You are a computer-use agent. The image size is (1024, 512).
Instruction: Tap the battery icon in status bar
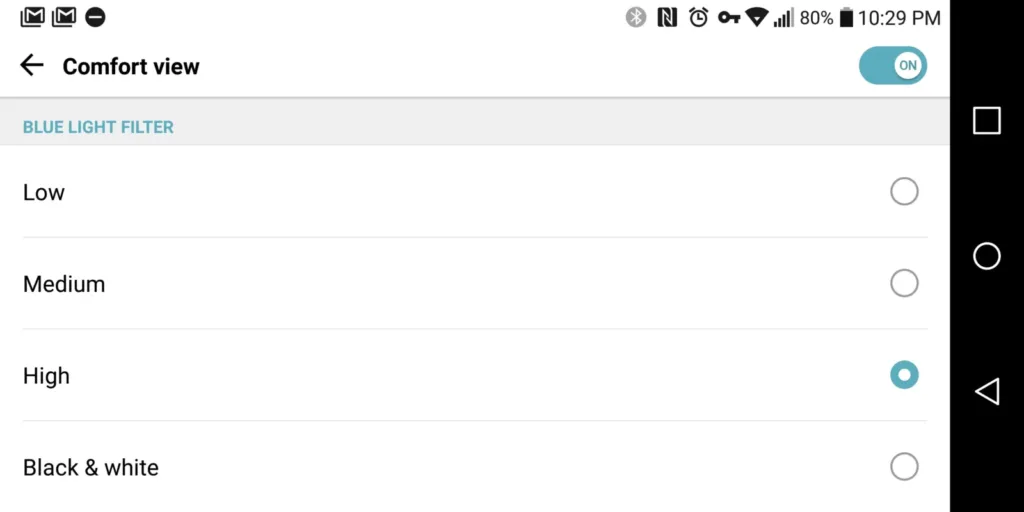(x=846, y=18)
